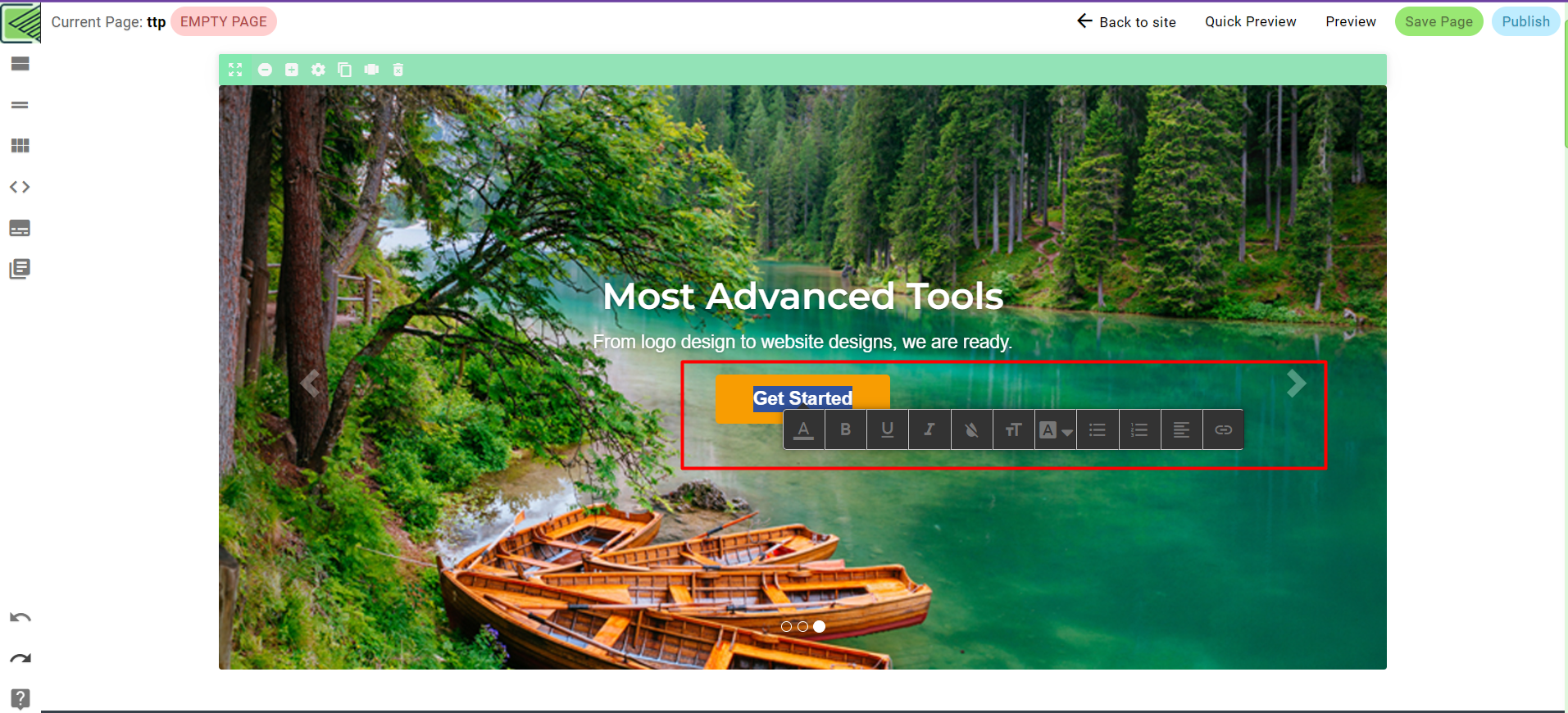Open font size tool

coord(1013,429)
